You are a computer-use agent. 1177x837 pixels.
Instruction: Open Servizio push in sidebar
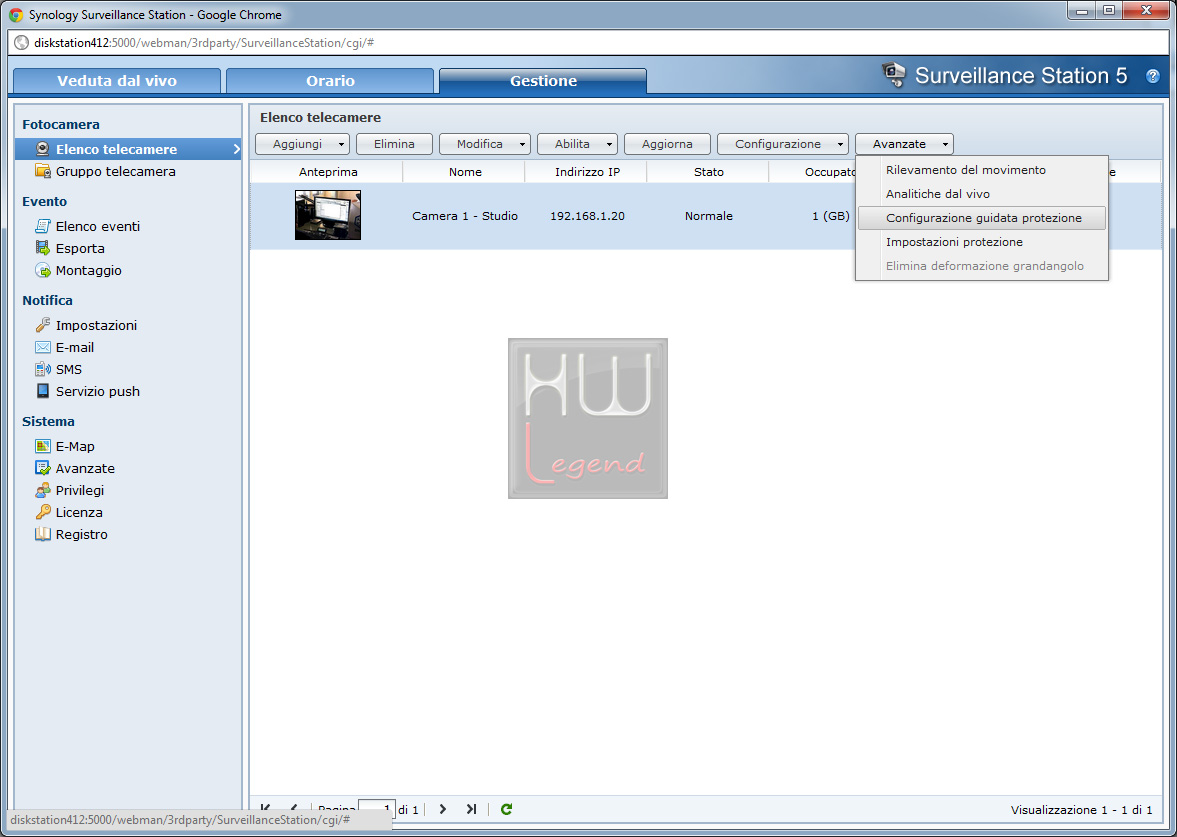tap(98, 391)
